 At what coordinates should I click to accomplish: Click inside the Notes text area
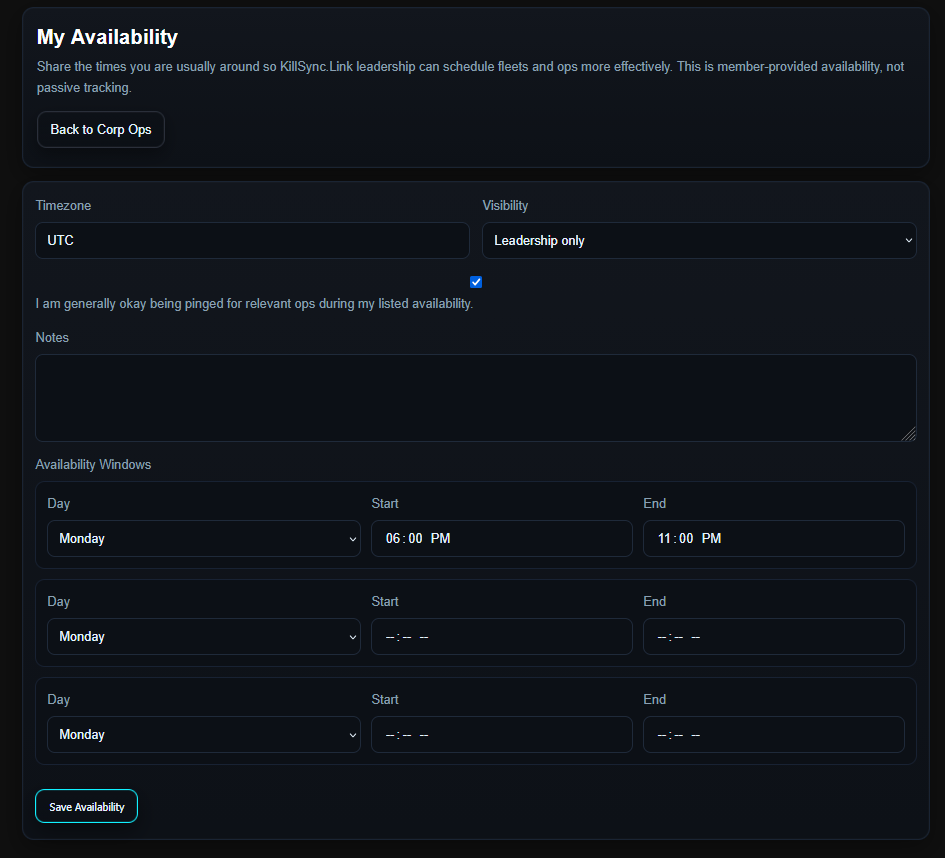(475, 397)
